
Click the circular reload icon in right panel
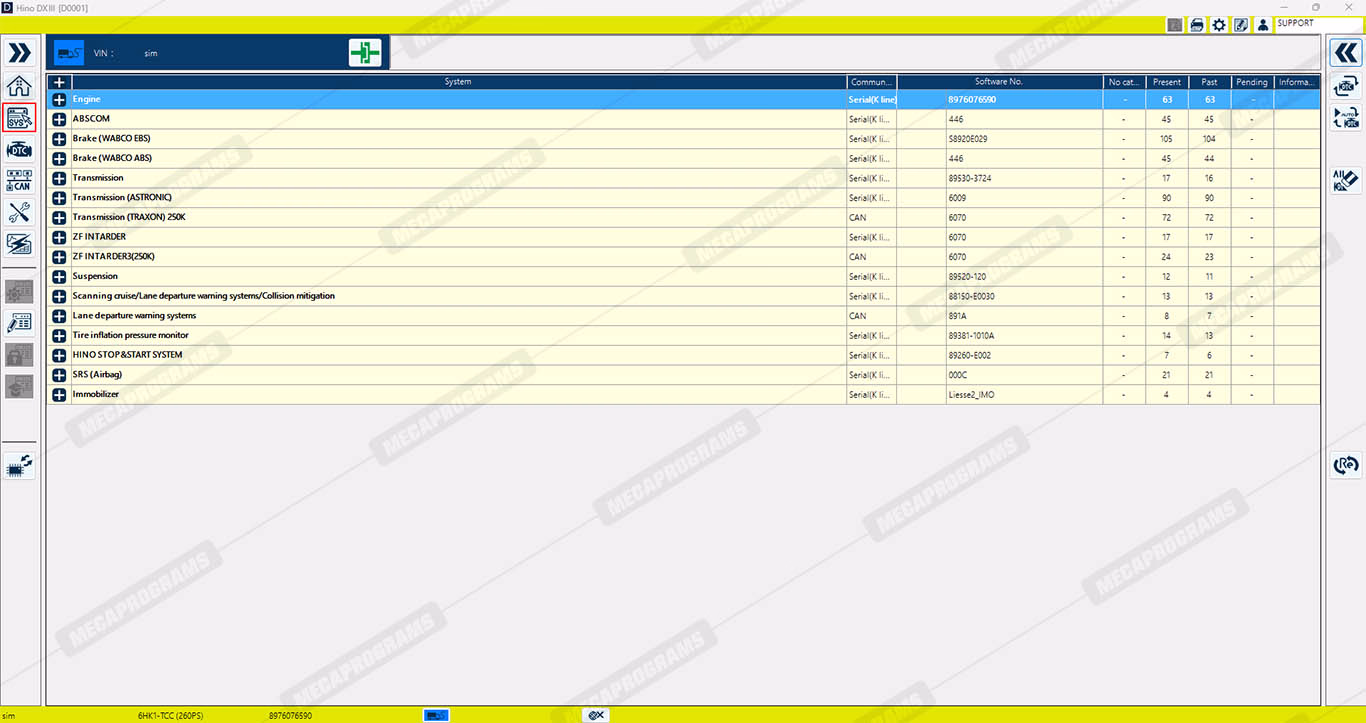coord(1346,465)
